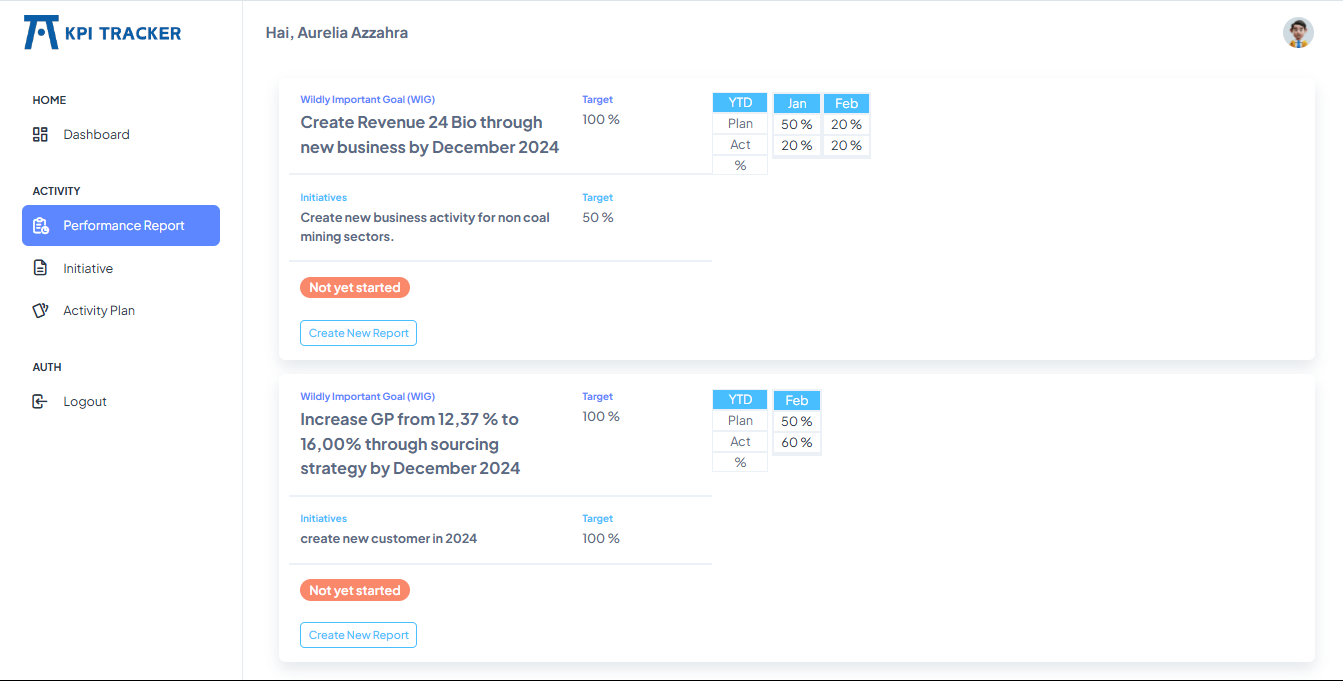Open the Initiative menu item
Viewport: 1343px width, 681px height.
(x=121, y=268)
